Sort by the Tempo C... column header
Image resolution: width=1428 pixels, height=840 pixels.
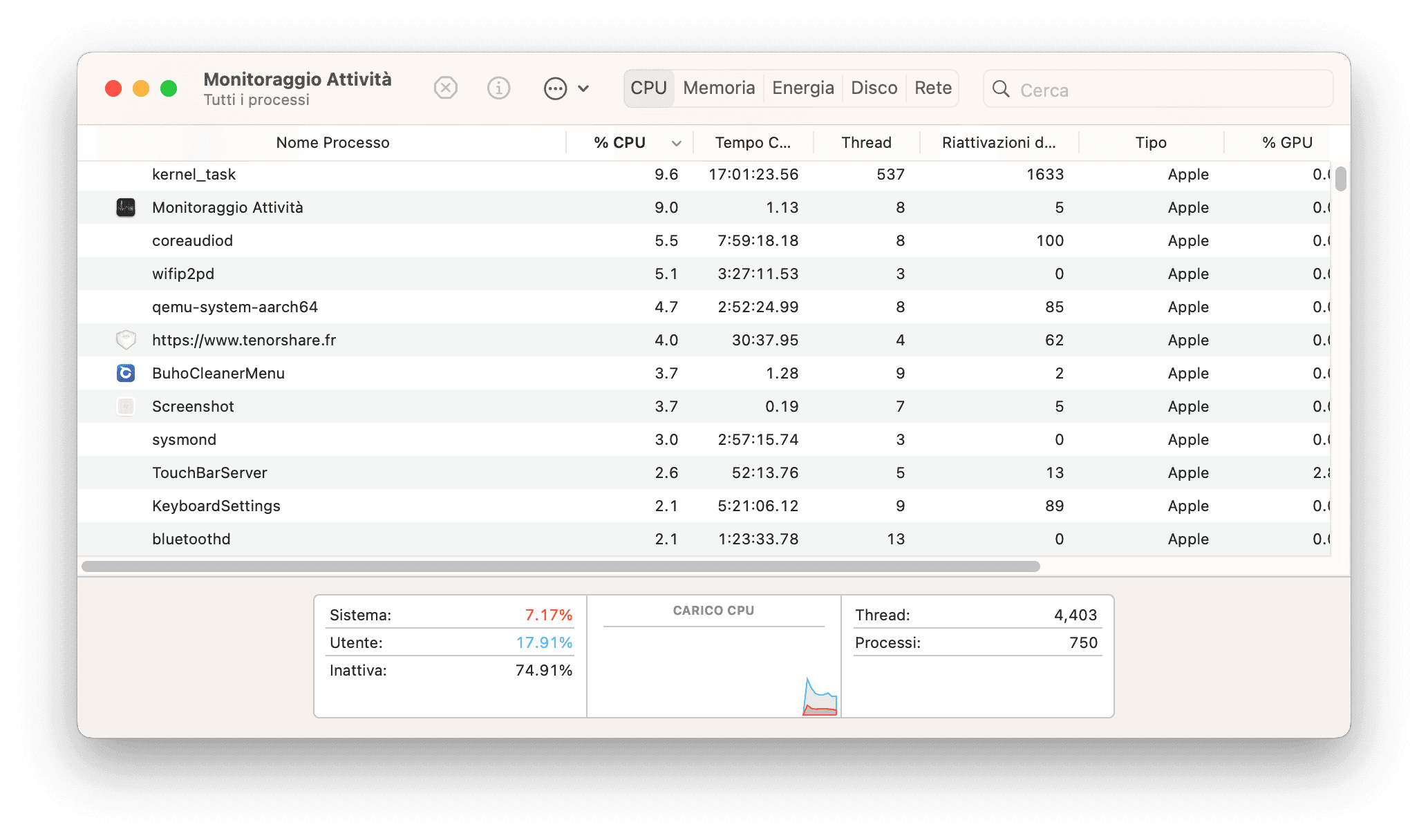coord(753,142)
